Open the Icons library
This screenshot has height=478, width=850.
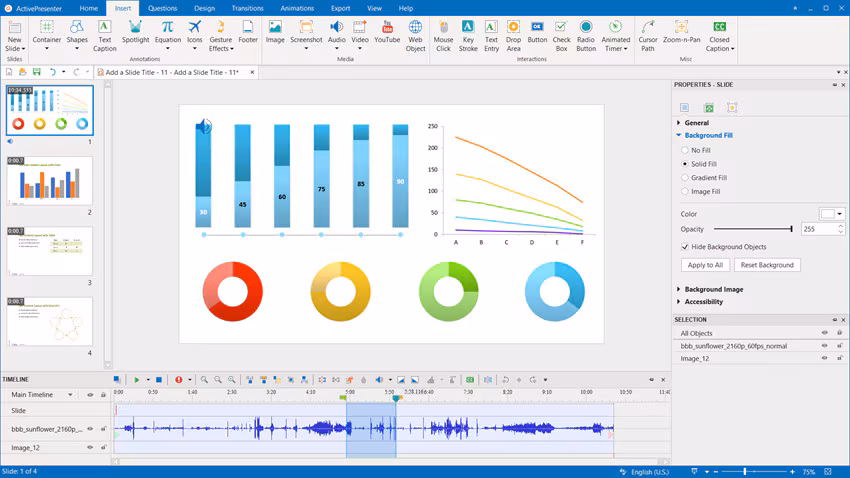click(x=195, y=35)
